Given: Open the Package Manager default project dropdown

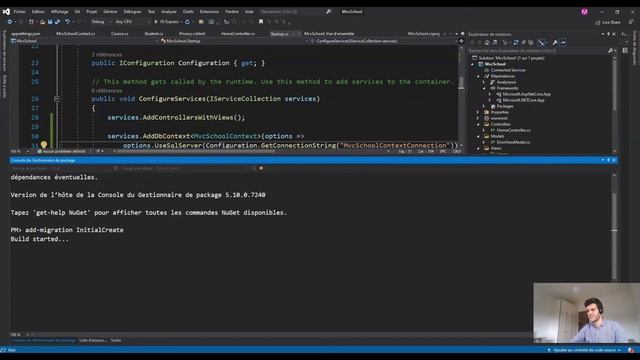Looking at the screenshot, I should tap(189, 168).
